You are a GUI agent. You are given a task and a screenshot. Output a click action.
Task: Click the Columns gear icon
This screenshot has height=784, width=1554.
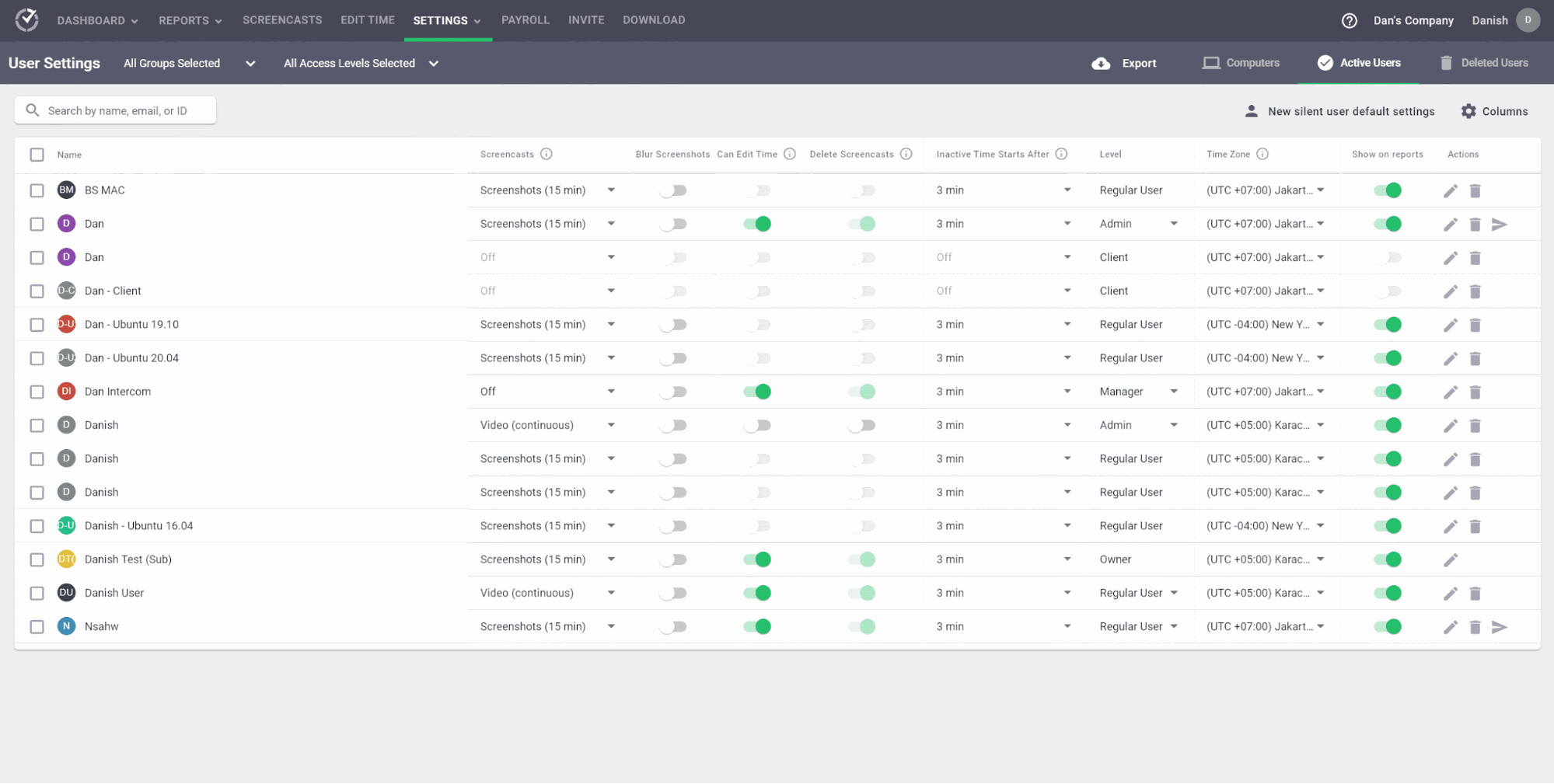pos(1468,111)
